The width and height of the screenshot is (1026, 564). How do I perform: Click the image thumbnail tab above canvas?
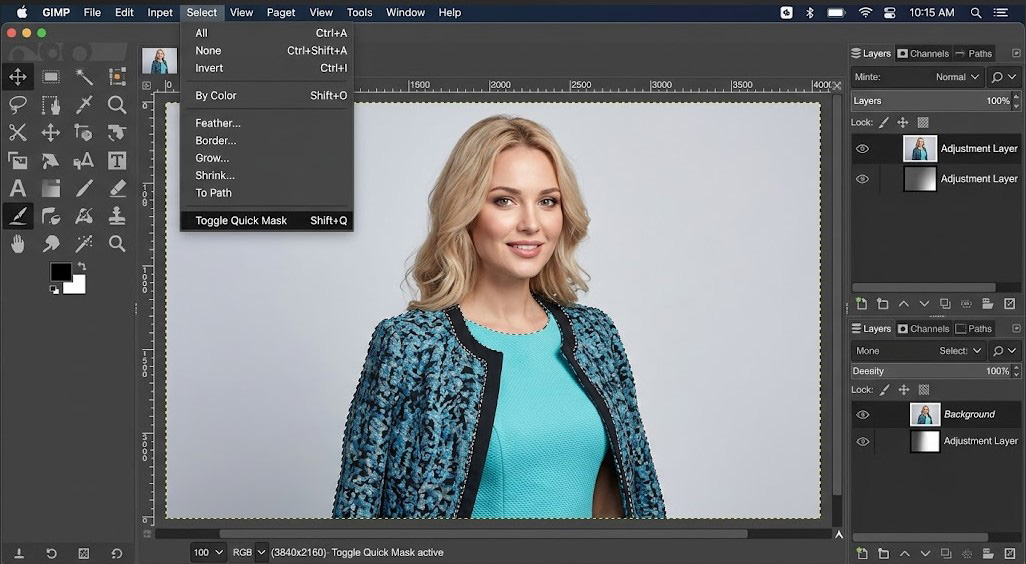pyautogui.click(x=160, y=61)
